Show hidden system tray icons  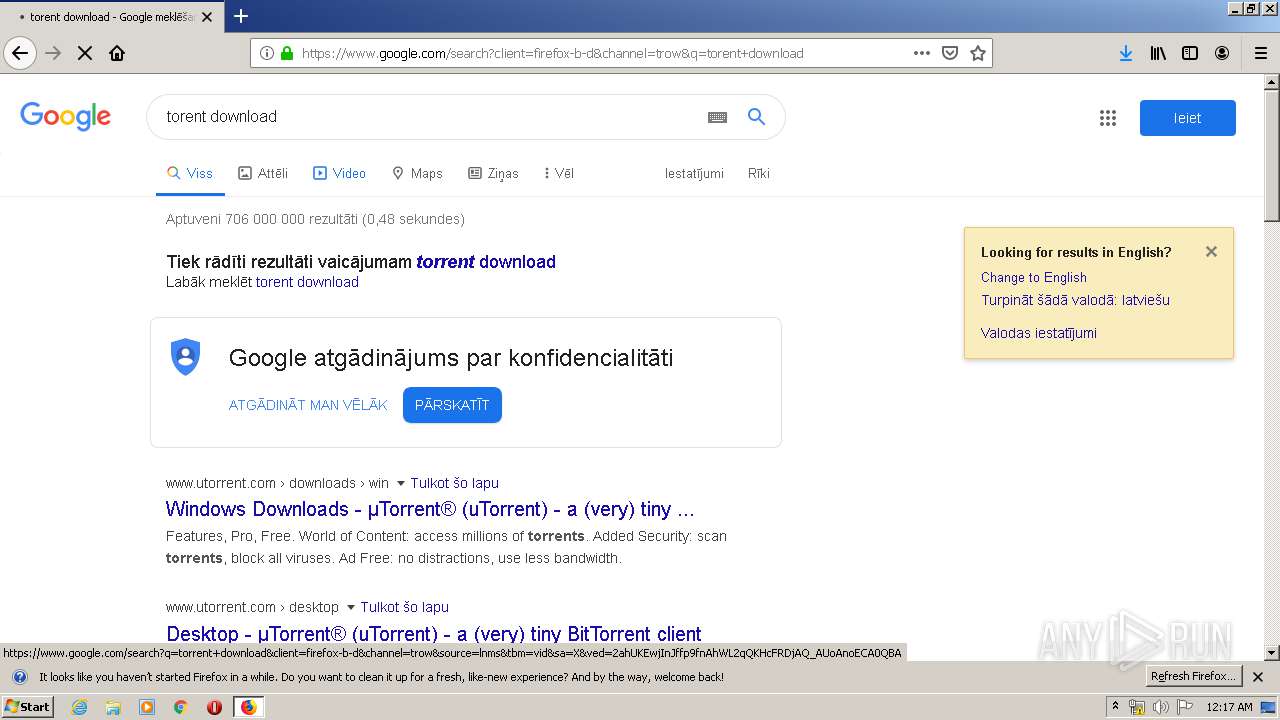(x=1115, y=706)
